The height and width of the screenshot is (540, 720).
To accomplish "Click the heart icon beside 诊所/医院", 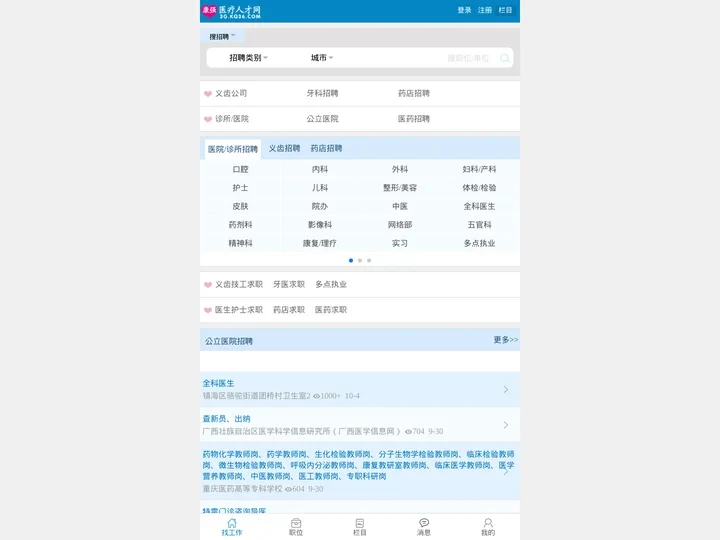I will (208, 119).
